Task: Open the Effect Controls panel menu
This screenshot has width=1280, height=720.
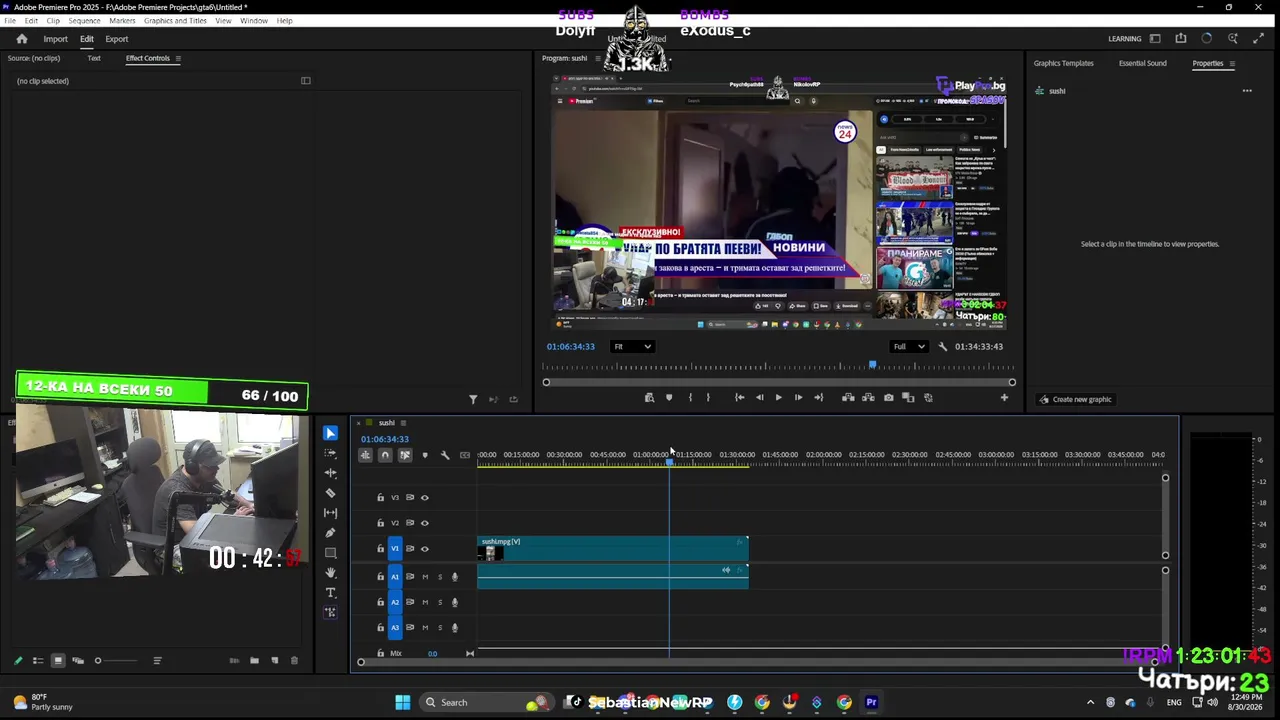Action: coord(178,58)
